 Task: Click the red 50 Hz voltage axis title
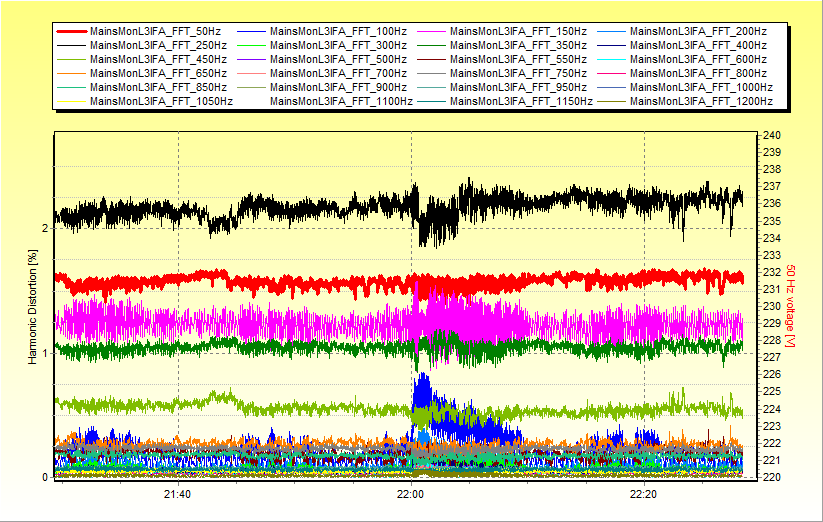pos(790,306)
